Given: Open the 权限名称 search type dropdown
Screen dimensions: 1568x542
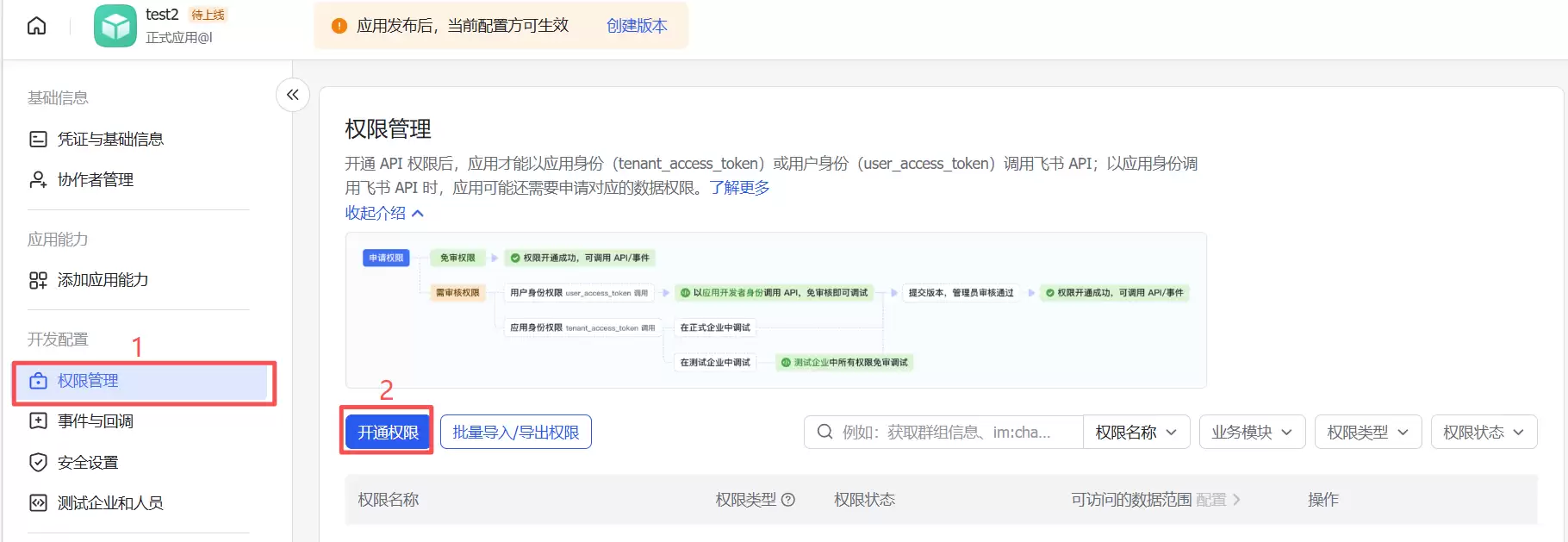Looking at the screenshot, I should pos(1136,432).
